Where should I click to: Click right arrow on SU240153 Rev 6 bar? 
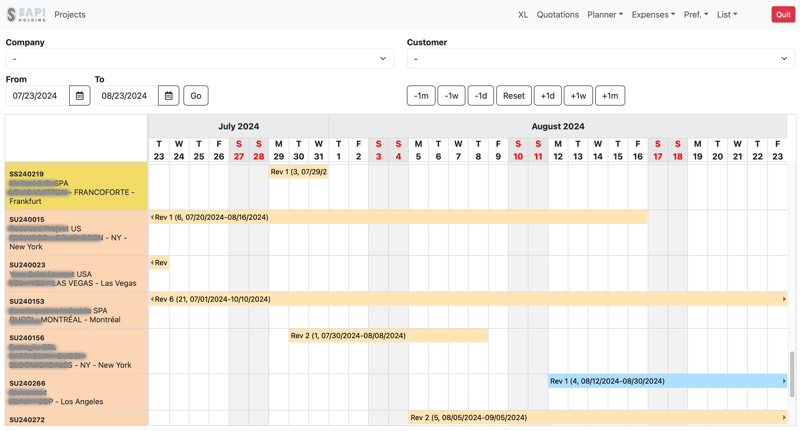coord(784,299)
